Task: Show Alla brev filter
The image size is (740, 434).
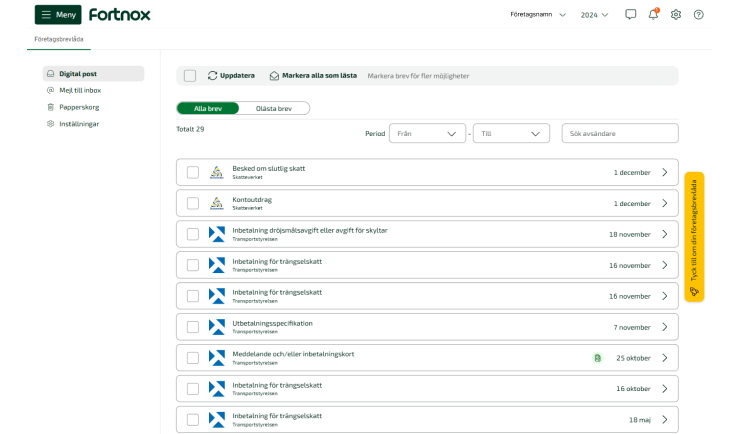Action: (208, 108)
